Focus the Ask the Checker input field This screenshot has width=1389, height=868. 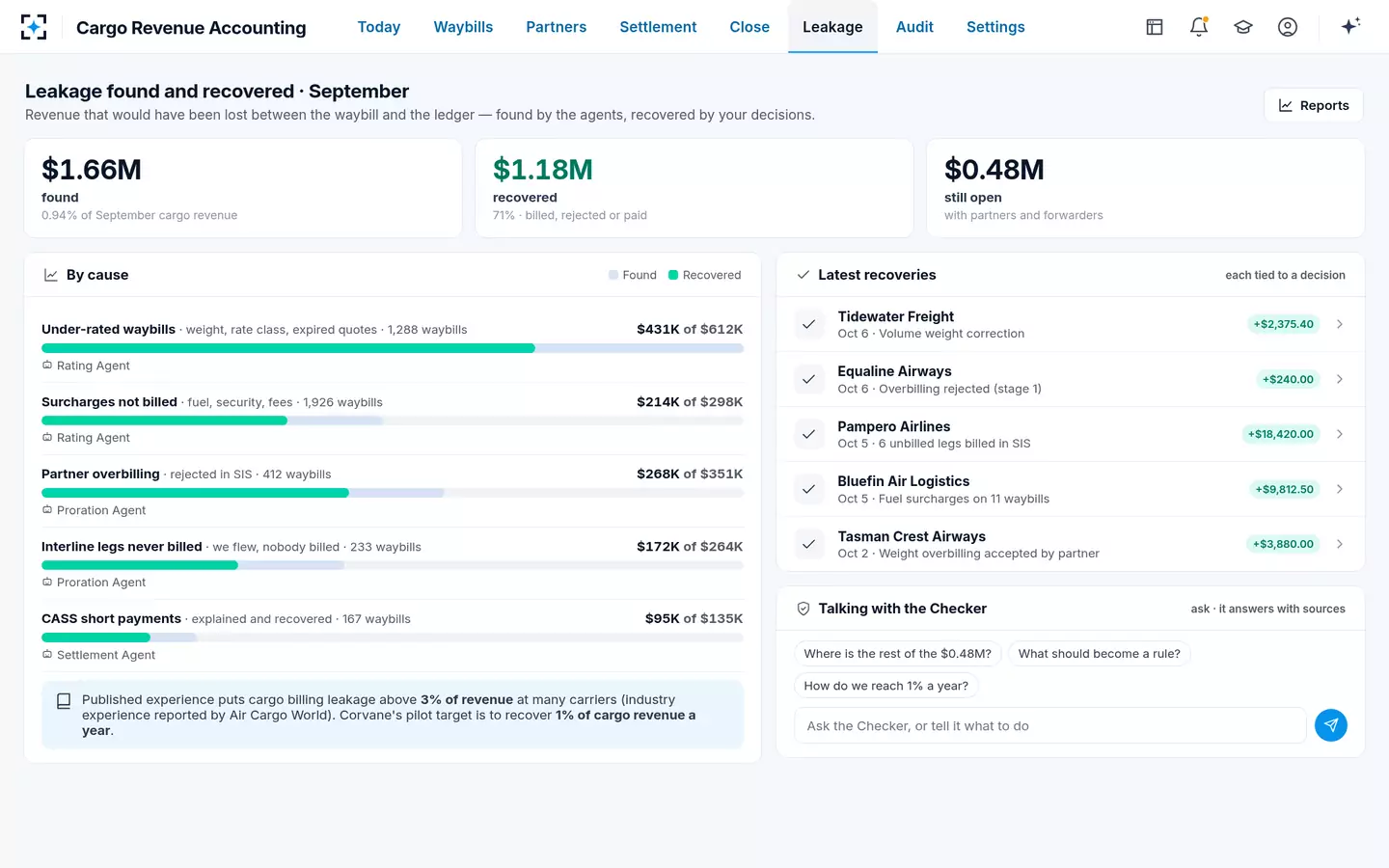pyautogui.click(x=1050, y=725)
